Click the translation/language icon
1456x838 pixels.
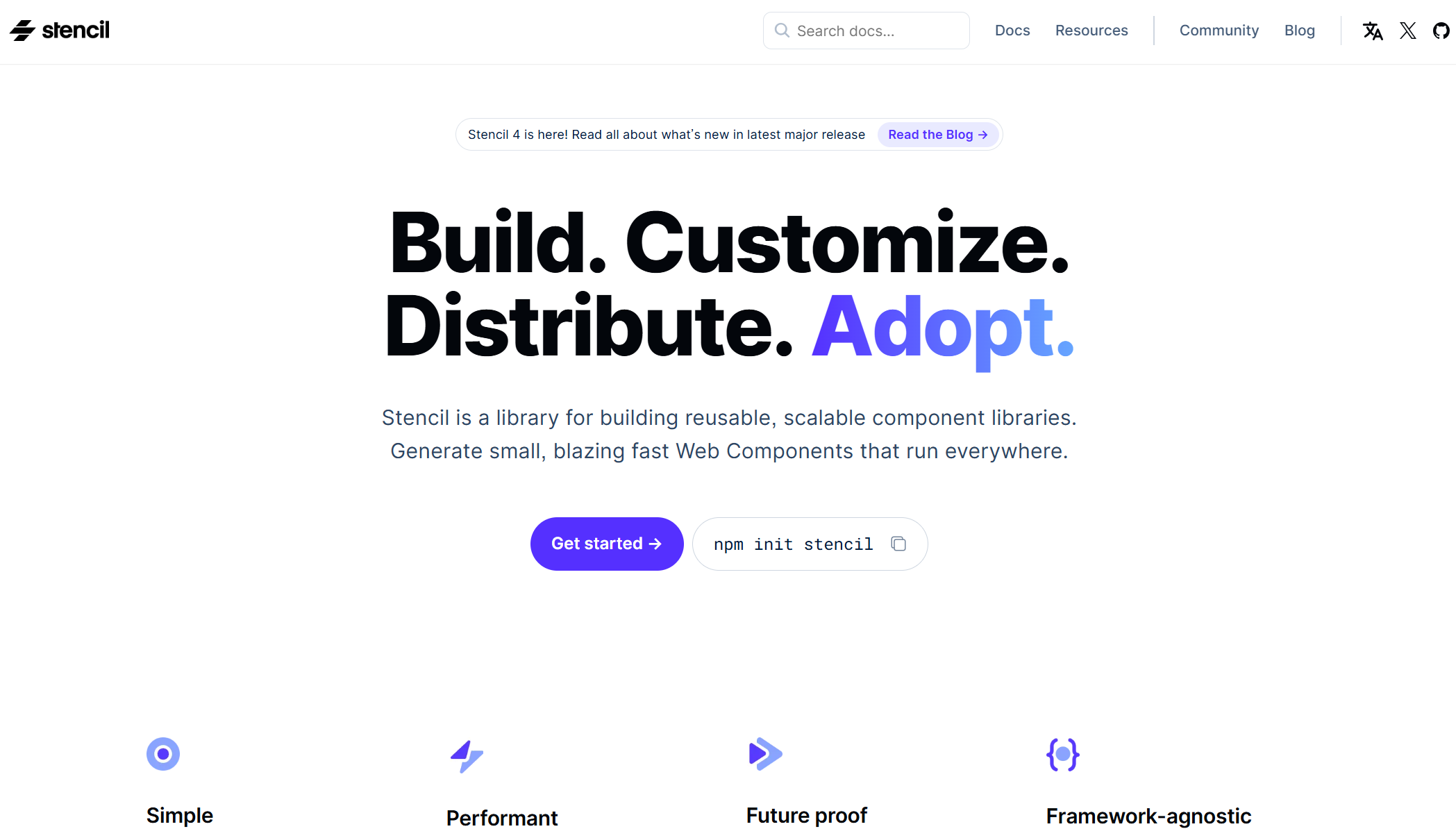(x=1370, y=30)
